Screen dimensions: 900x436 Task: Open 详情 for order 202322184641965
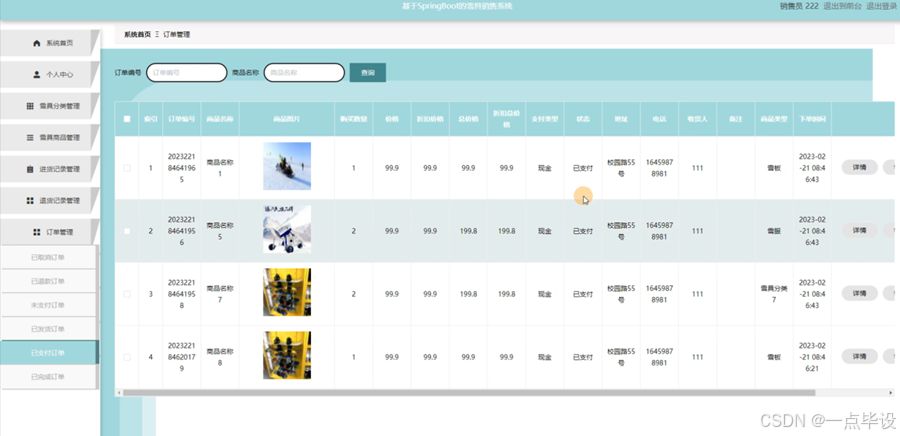[859, 168]
